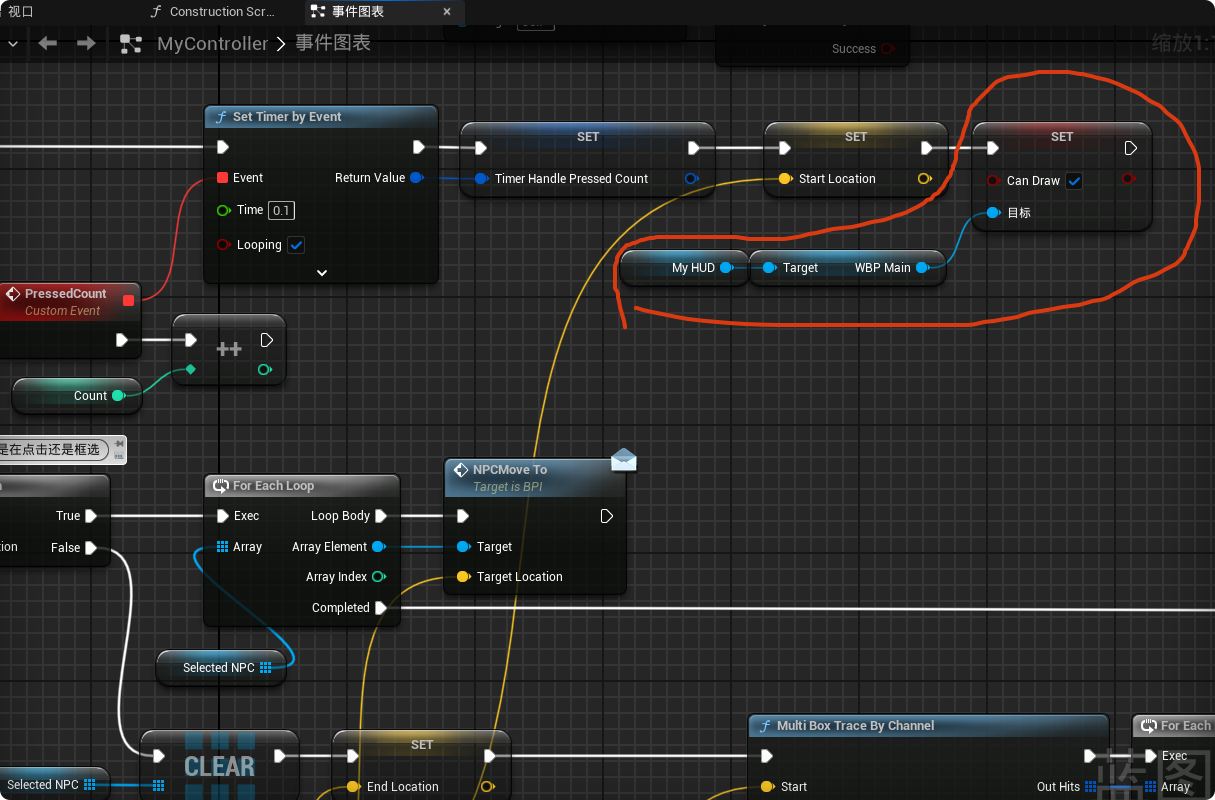Image resolution: width=1215 pixels, height=800 pixels.
Task: Expand the Set Timer by Event node
Action: point(322,272)
